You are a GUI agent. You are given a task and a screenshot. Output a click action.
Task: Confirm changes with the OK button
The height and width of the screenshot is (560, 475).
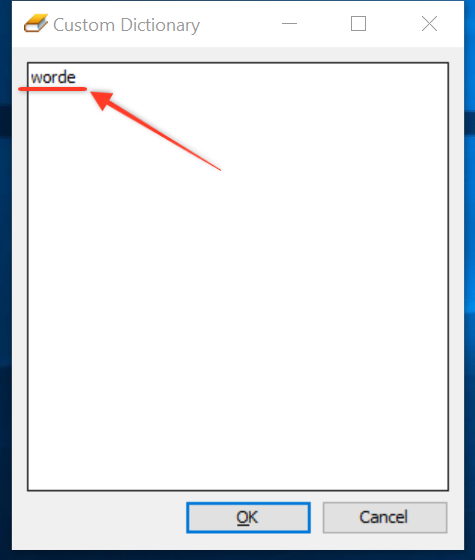[248, 518]
